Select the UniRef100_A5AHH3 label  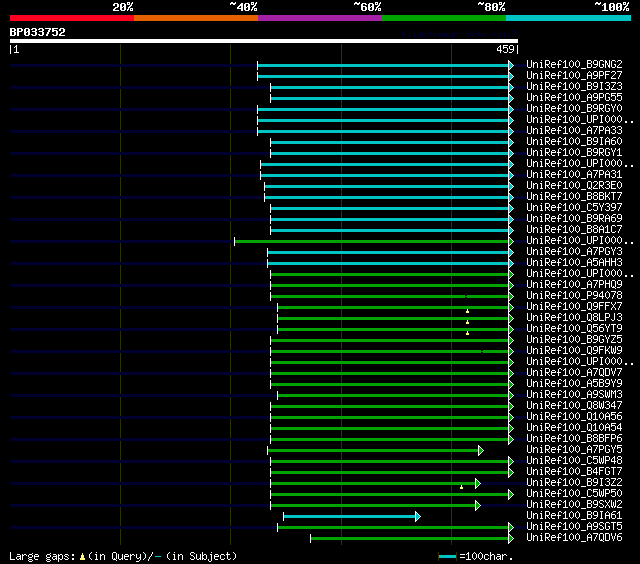[574, 262]
